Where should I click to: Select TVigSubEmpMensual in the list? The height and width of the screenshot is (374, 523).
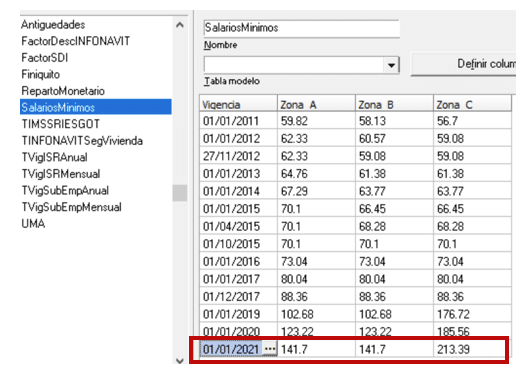(71, 207)
